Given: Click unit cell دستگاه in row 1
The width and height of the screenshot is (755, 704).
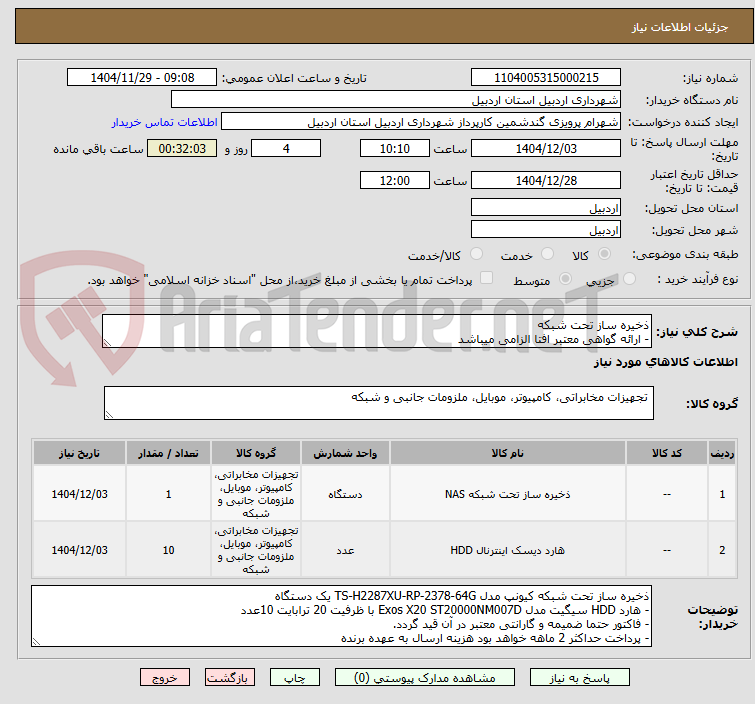Looking at the screenshot, I should pos(345,495).
